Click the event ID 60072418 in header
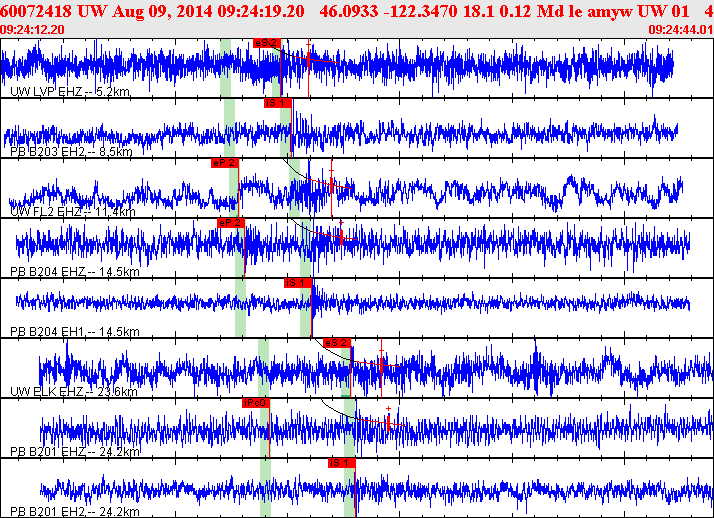 click(34, 9)
